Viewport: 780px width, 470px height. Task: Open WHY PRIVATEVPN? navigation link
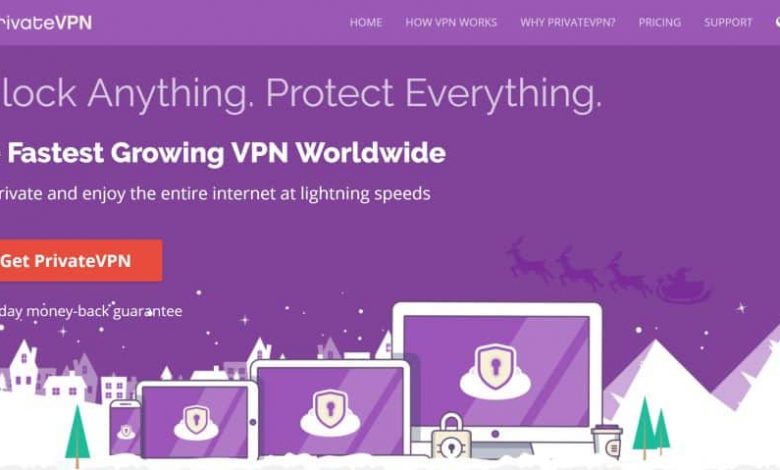[x=568, y=22]
